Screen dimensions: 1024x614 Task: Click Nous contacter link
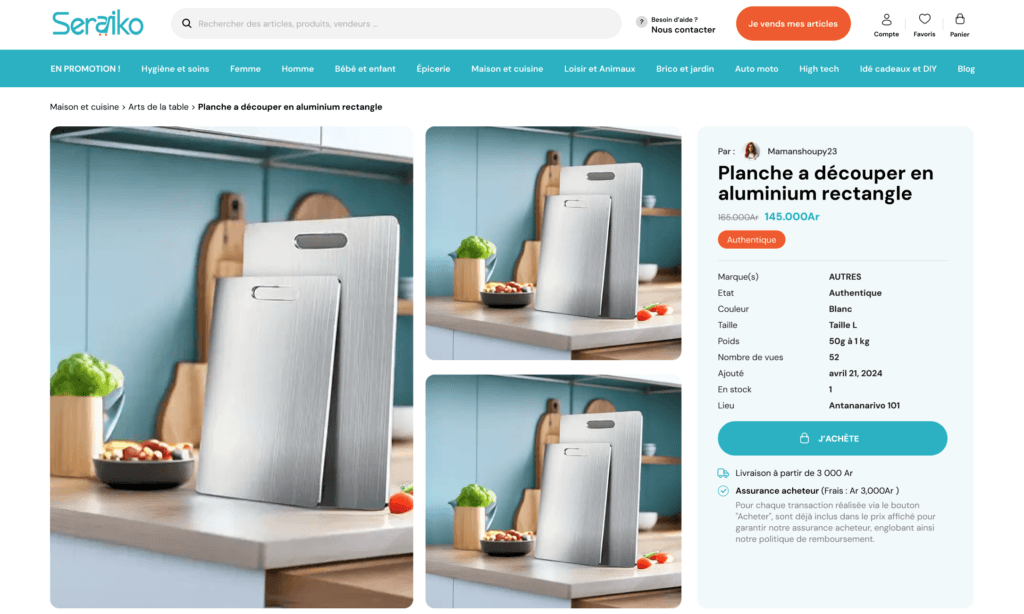point(683,29)
